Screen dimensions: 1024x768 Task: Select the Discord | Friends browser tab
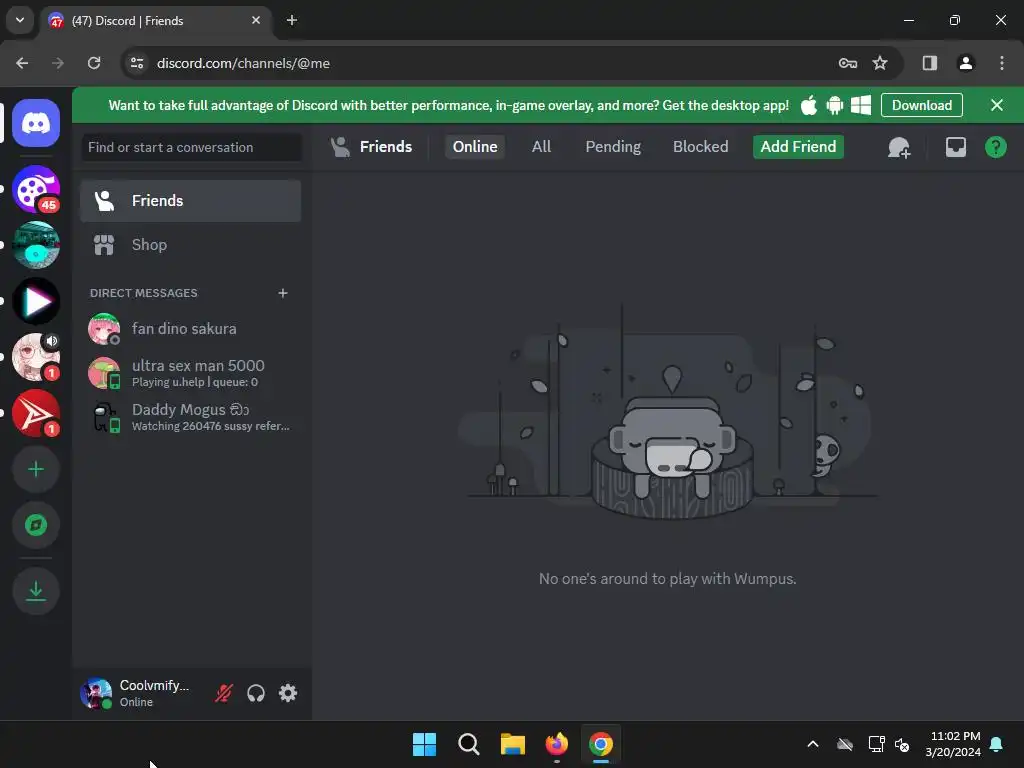click(155, 20)
